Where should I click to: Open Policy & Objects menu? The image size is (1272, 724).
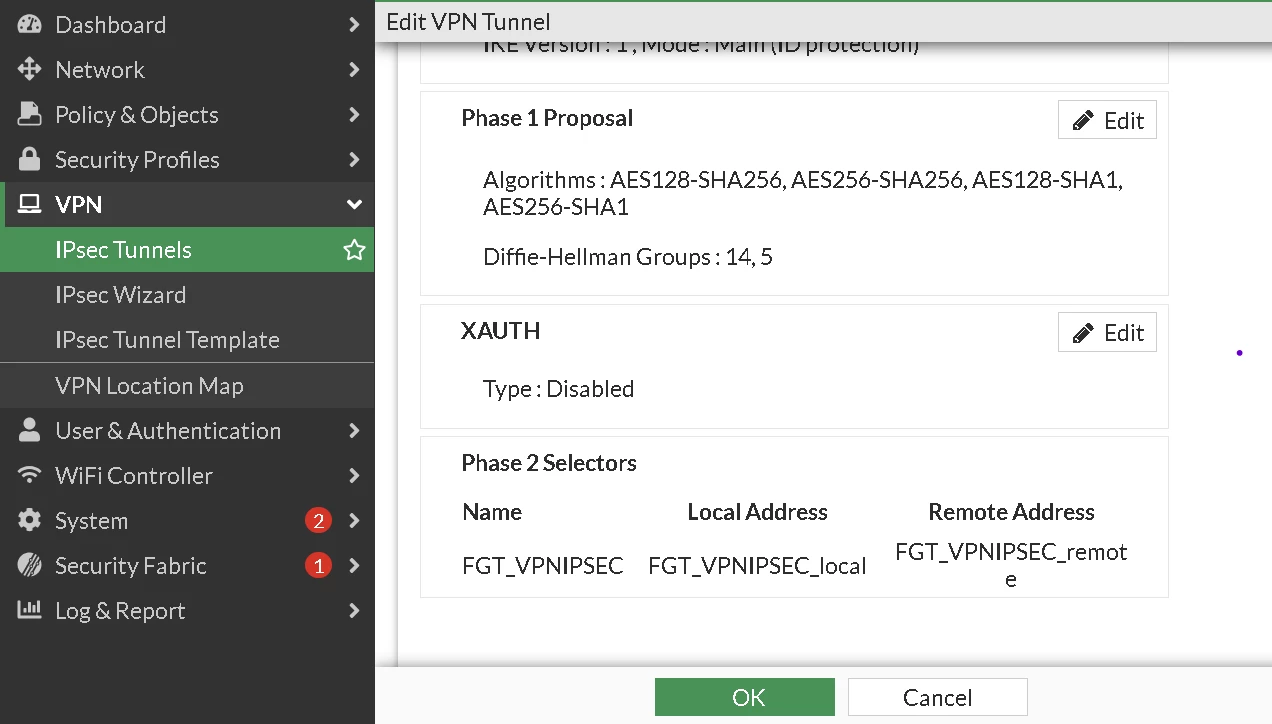(x=187, y=115)
